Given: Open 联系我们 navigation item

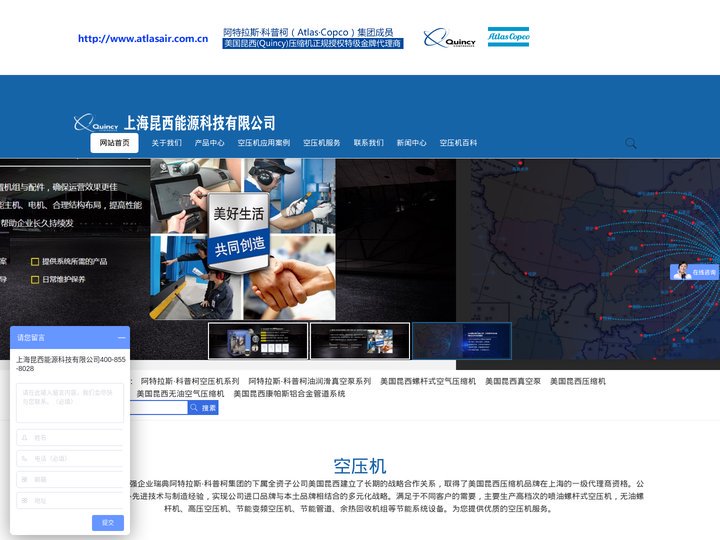Looking at the screenshot, I should (x=368, y=143).
